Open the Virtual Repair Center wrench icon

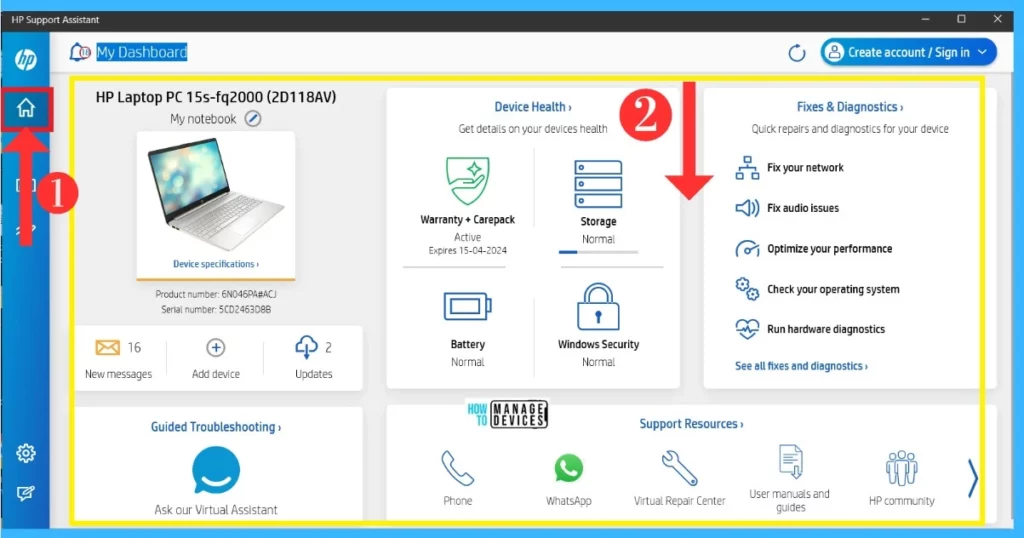click(x=679, y=468)
